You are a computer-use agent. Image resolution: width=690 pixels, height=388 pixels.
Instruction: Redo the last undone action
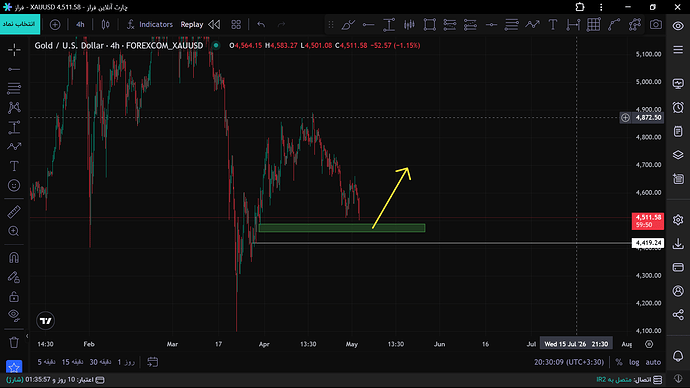281,25
